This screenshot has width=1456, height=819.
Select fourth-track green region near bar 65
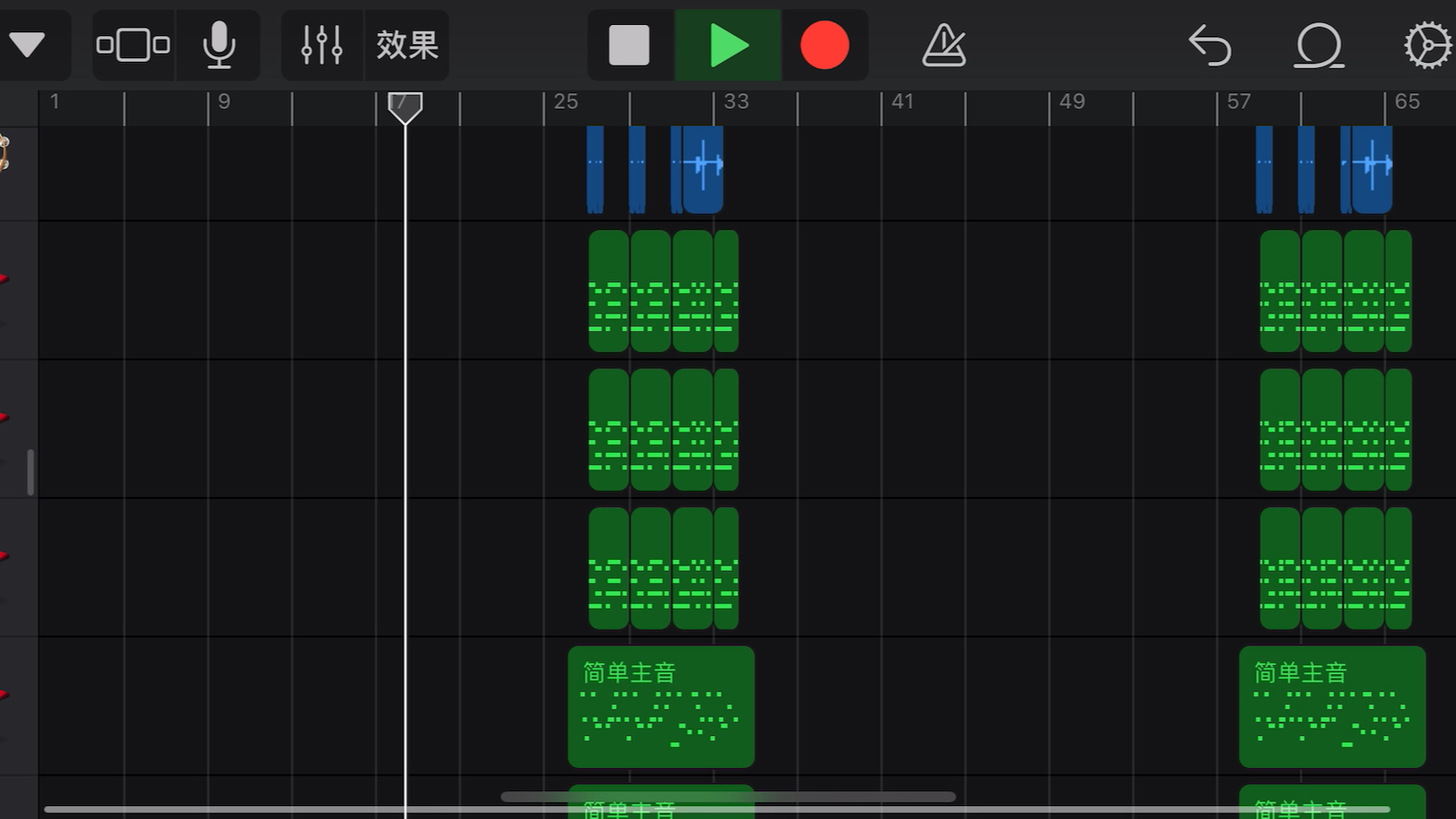1398,567
